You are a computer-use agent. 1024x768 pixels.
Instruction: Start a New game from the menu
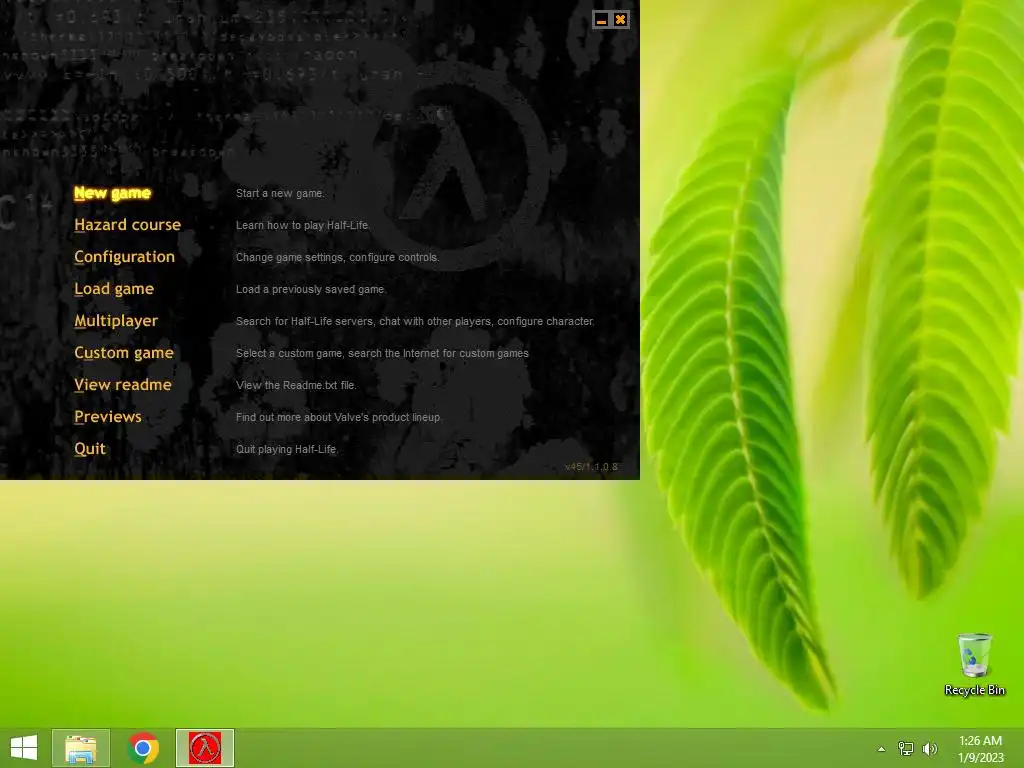pyautogui.click(x=112, y=193)
